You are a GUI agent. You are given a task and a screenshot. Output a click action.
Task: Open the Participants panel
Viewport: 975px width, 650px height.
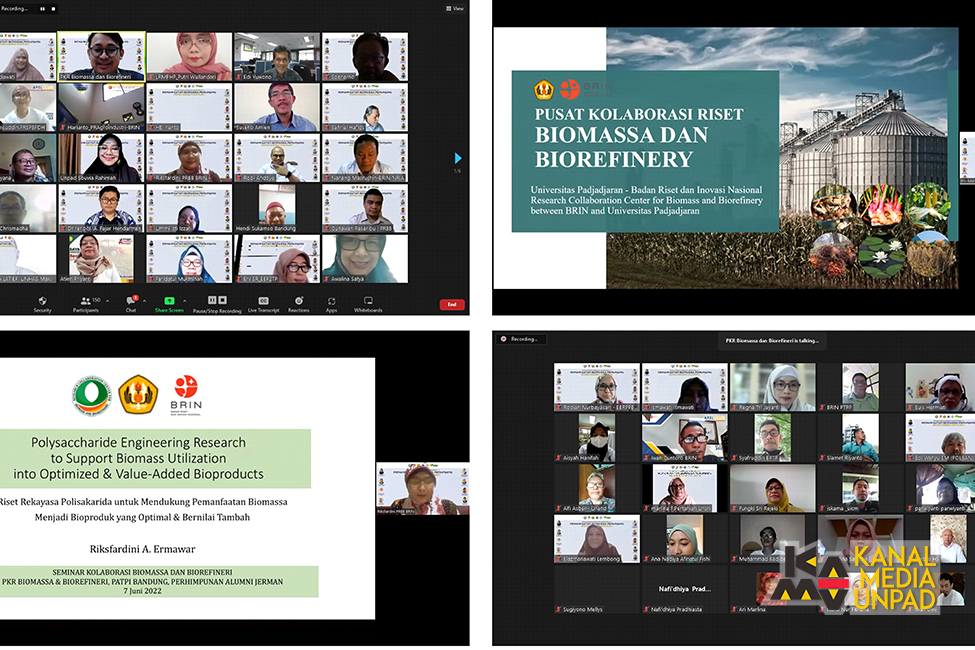pyautogui.click(x=86, y=303)
